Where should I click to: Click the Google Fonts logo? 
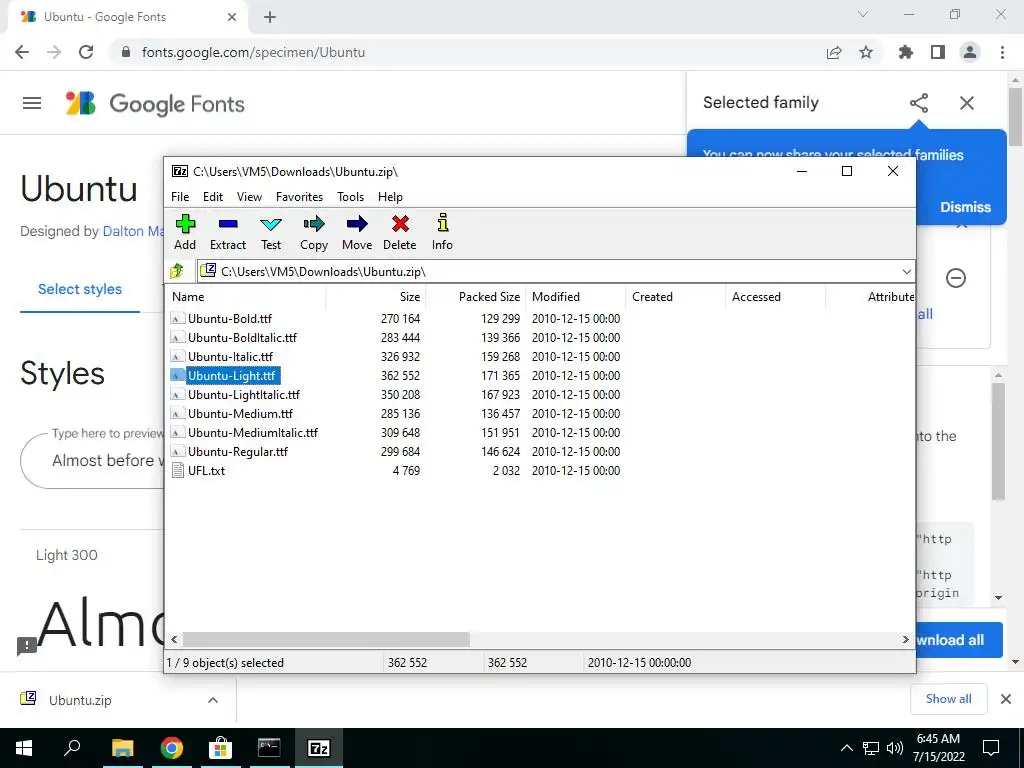155,104
